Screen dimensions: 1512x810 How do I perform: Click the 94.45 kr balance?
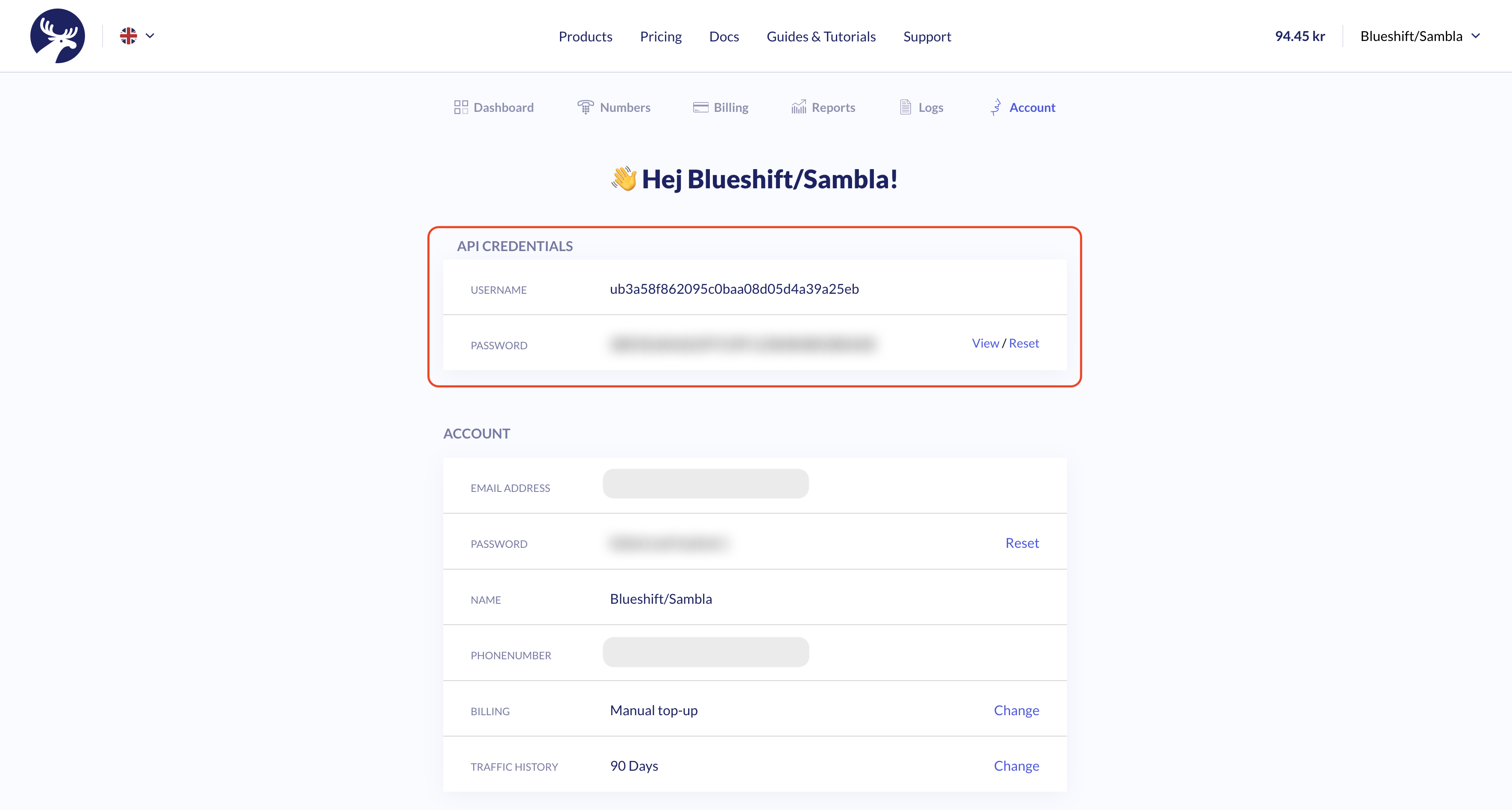tap(1300, 36)
